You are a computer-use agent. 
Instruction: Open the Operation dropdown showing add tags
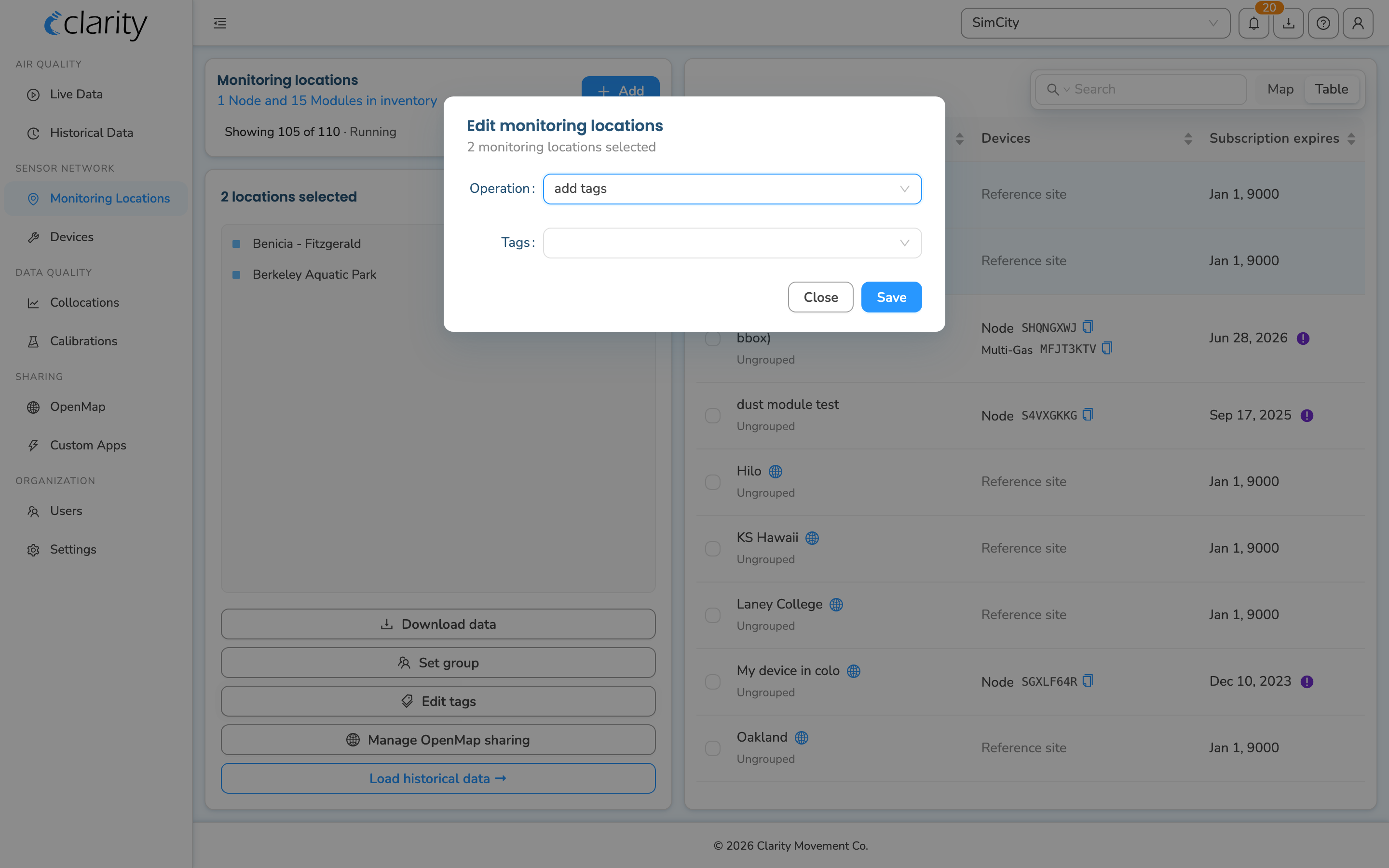pos(733,189)
